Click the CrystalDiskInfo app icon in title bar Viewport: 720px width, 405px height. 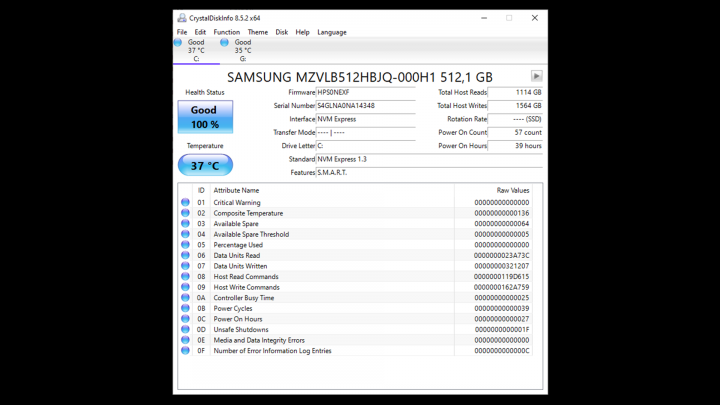182,18
